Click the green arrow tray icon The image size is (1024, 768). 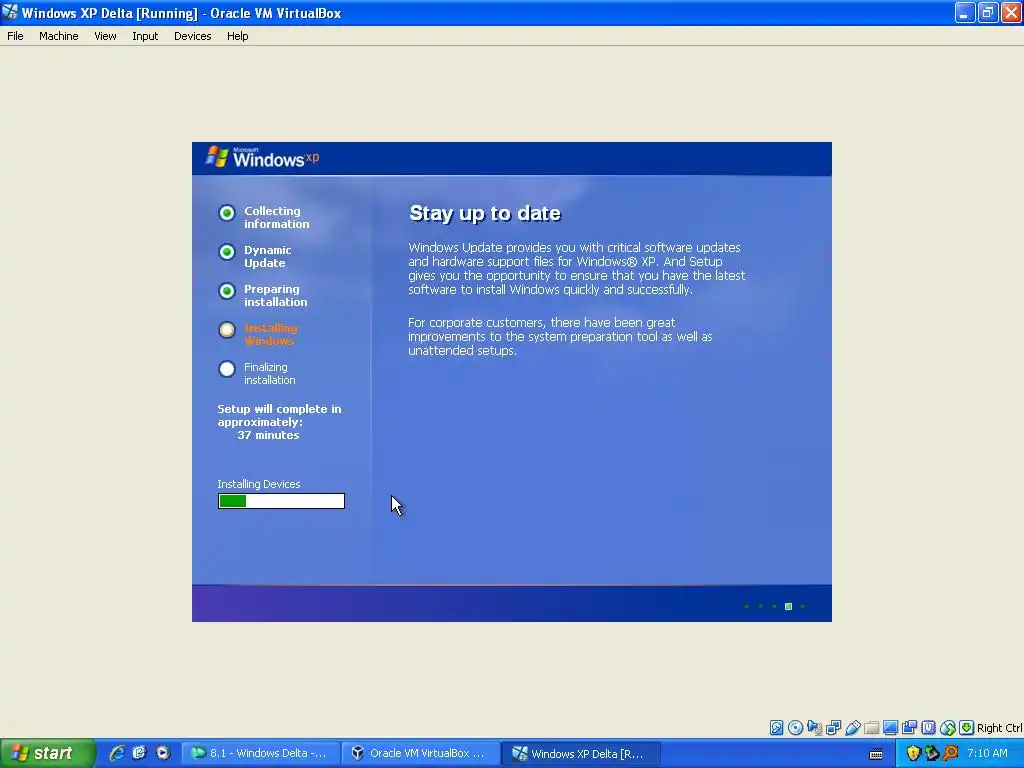[x=931, y=754]
